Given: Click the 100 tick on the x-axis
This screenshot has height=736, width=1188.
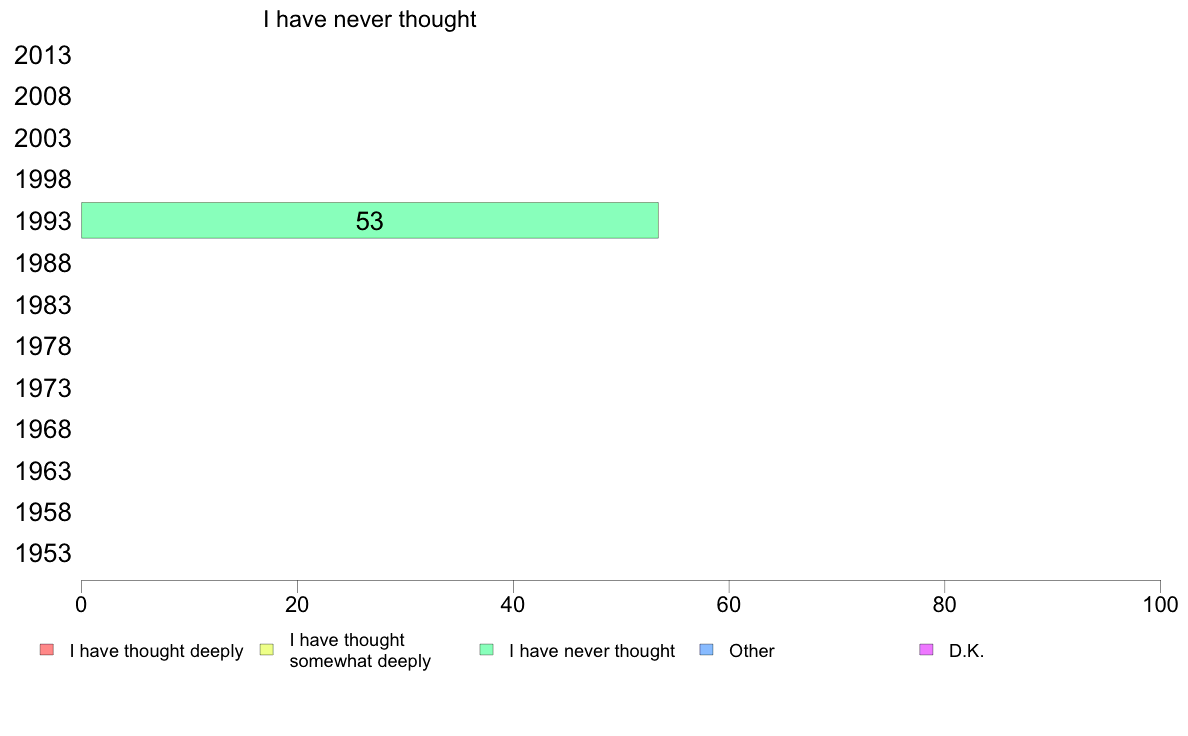Looking at the screenshot, I should point(1160,604).
